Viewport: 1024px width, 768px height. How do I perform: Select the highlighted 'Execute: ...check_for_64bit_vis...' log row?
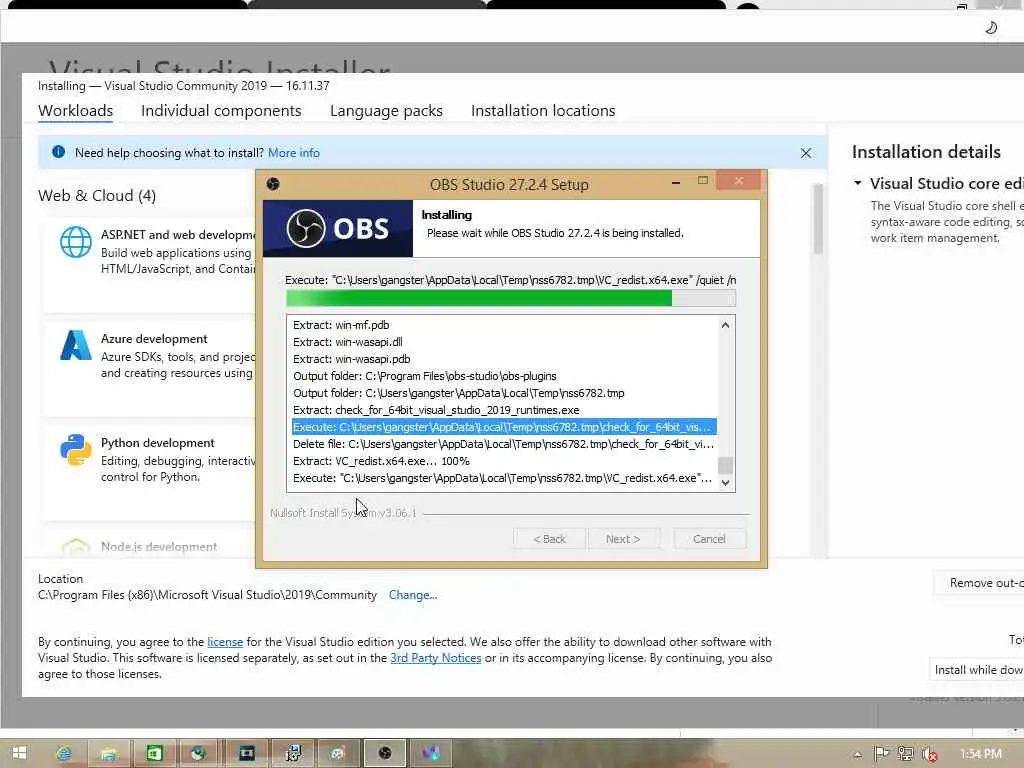(x=504, y=427)
